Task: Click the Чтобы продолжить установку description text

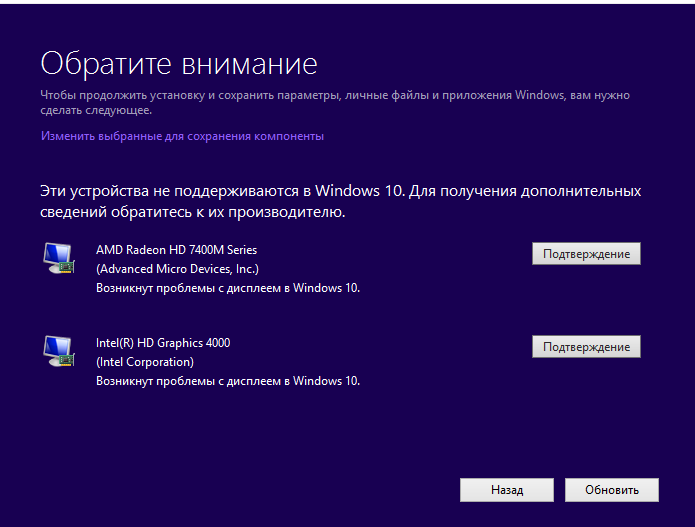Action: coord(335,102)
